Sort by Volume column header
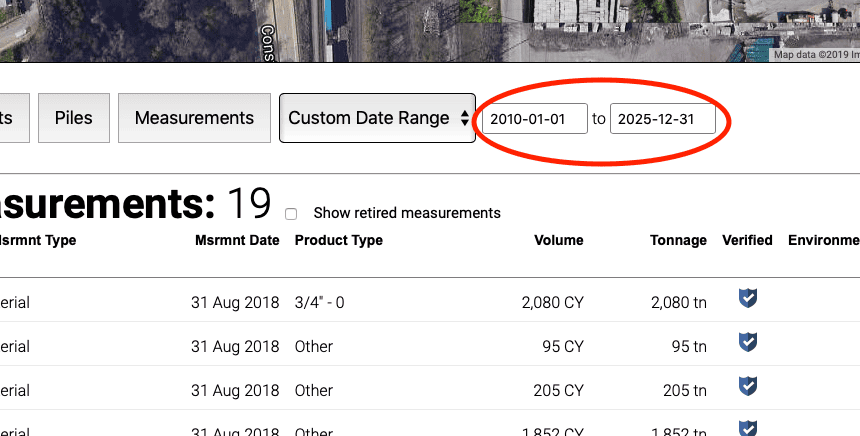Screen dimensions: 860x436 coord(558,240)
